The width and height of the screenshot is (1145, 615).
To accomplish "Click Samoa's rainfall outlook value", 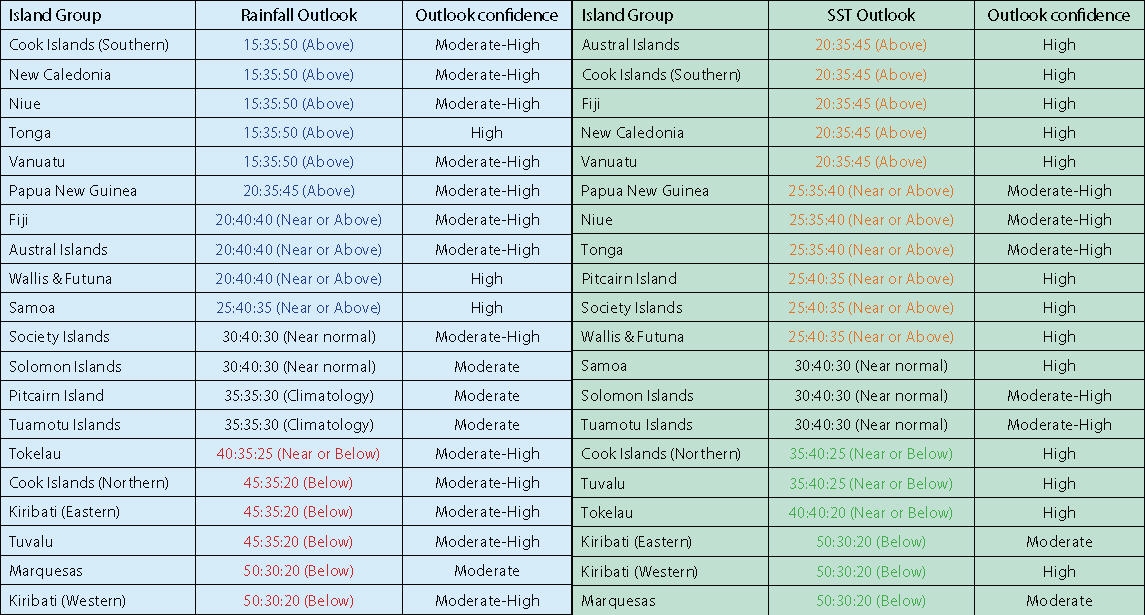I will [x=298, y=308].
